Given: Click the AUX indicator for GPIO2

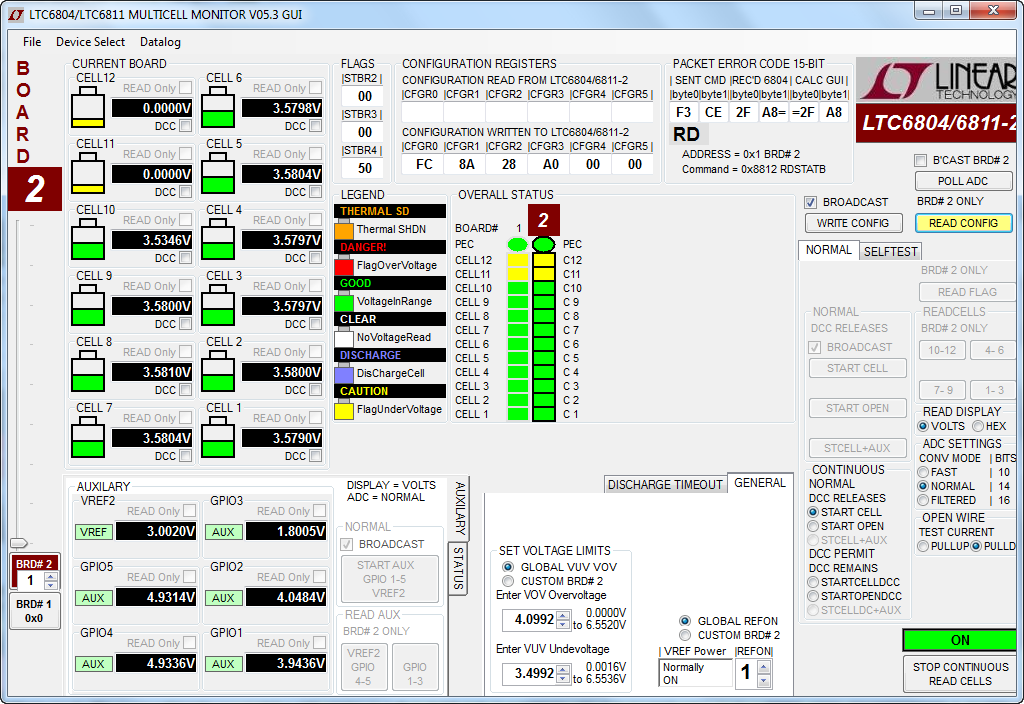Looking at the screenshot, I should click(223, 598).
